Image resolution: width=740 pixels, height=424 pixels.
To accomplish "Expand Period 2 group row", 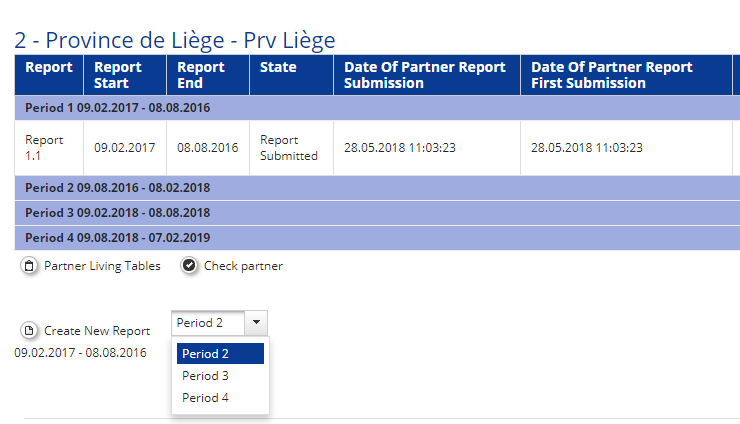I will click(x=117, y=188).
